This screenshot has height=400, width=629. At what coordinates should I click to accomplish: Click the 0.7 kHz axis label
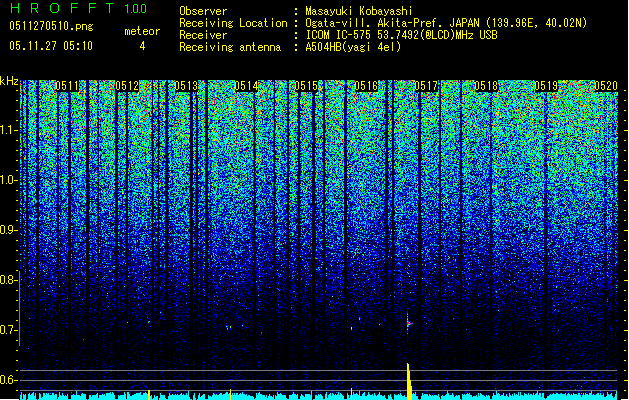[8, 330]
